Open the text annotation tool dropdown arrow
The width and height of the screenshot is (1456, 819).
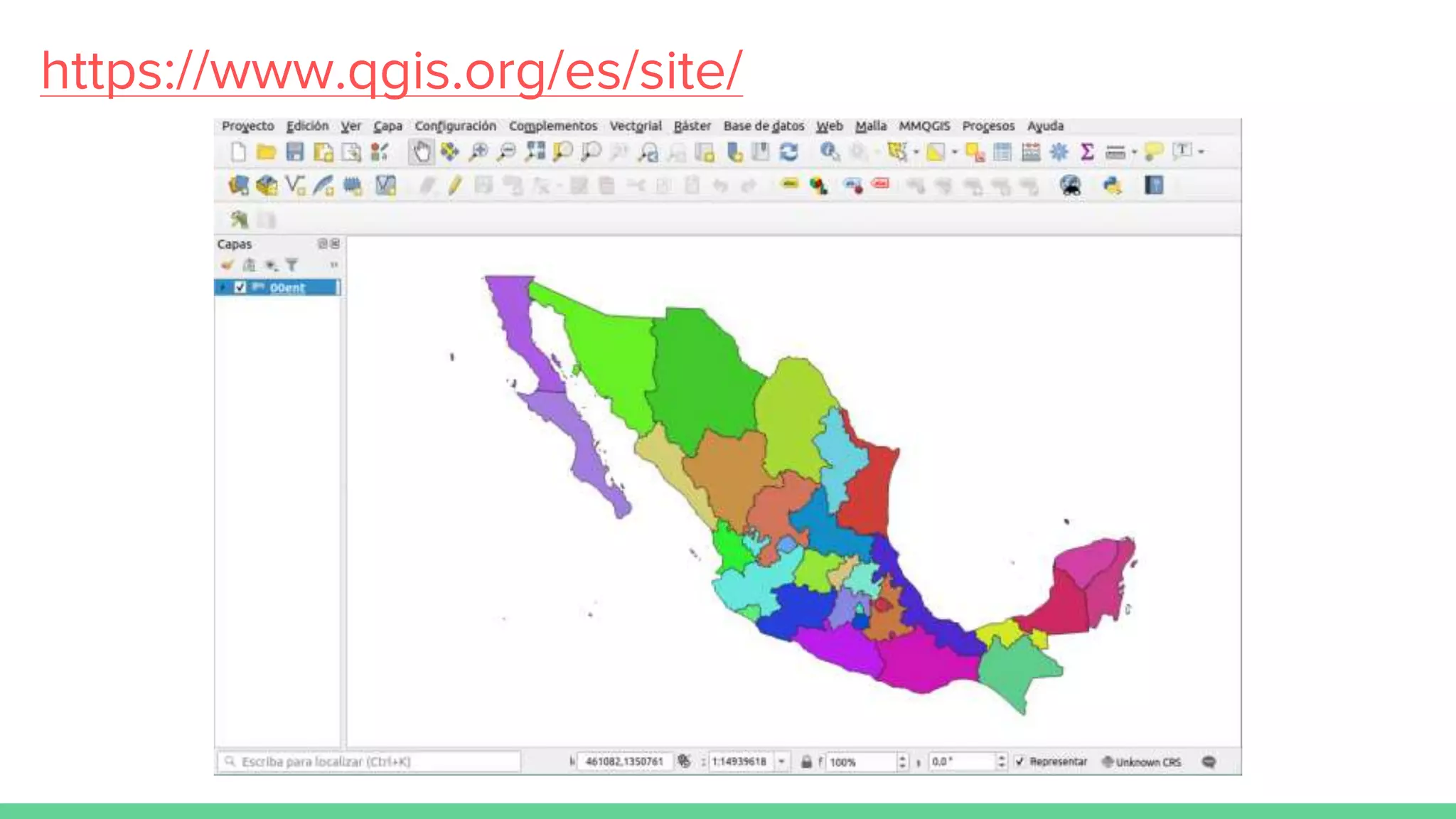pyautogui.click(x=1201, y=152)
